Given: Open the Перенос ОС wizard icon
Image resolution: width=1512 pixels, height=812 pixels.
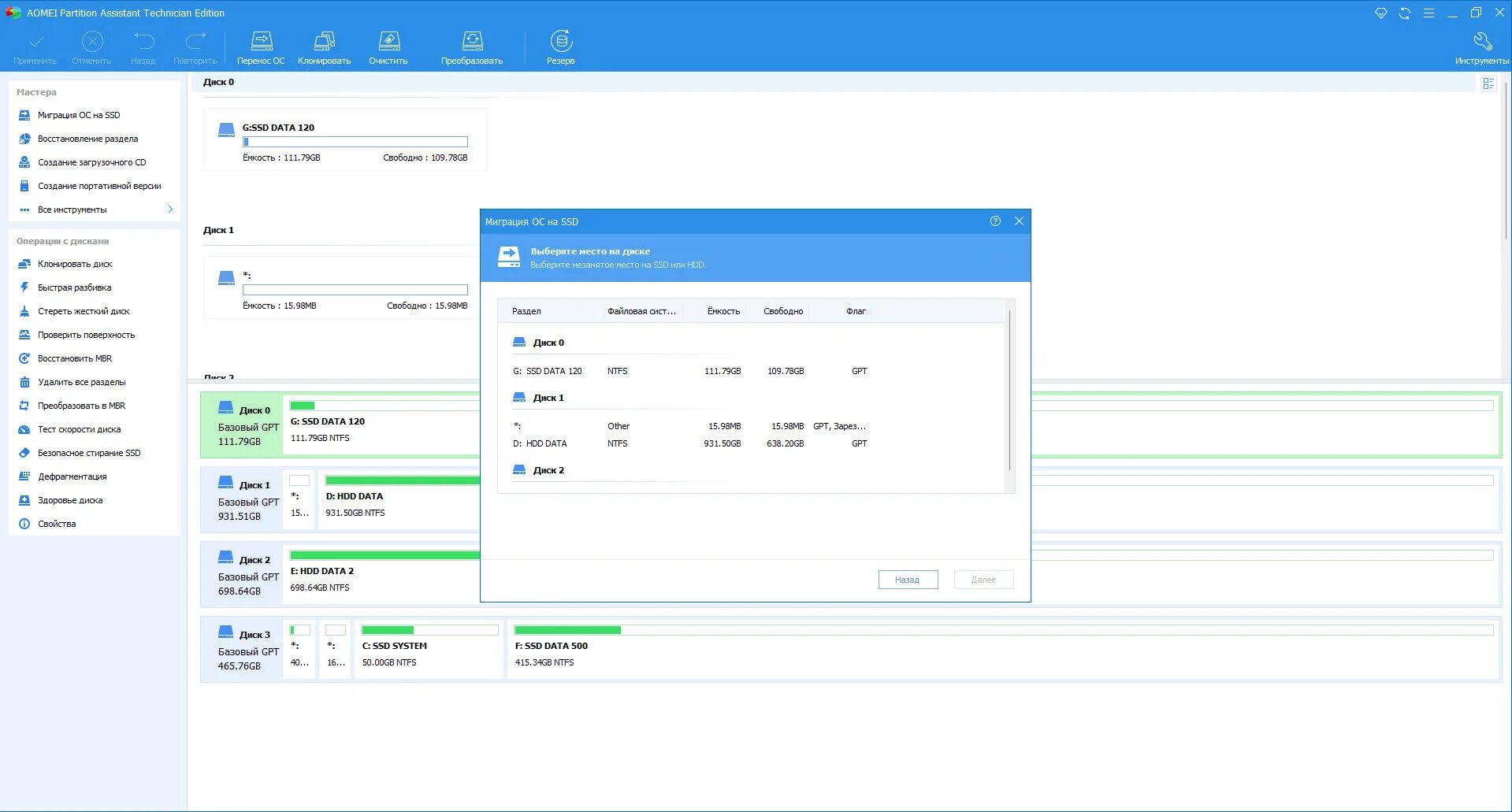Looking at the screenshot, I should coord(261,39).
